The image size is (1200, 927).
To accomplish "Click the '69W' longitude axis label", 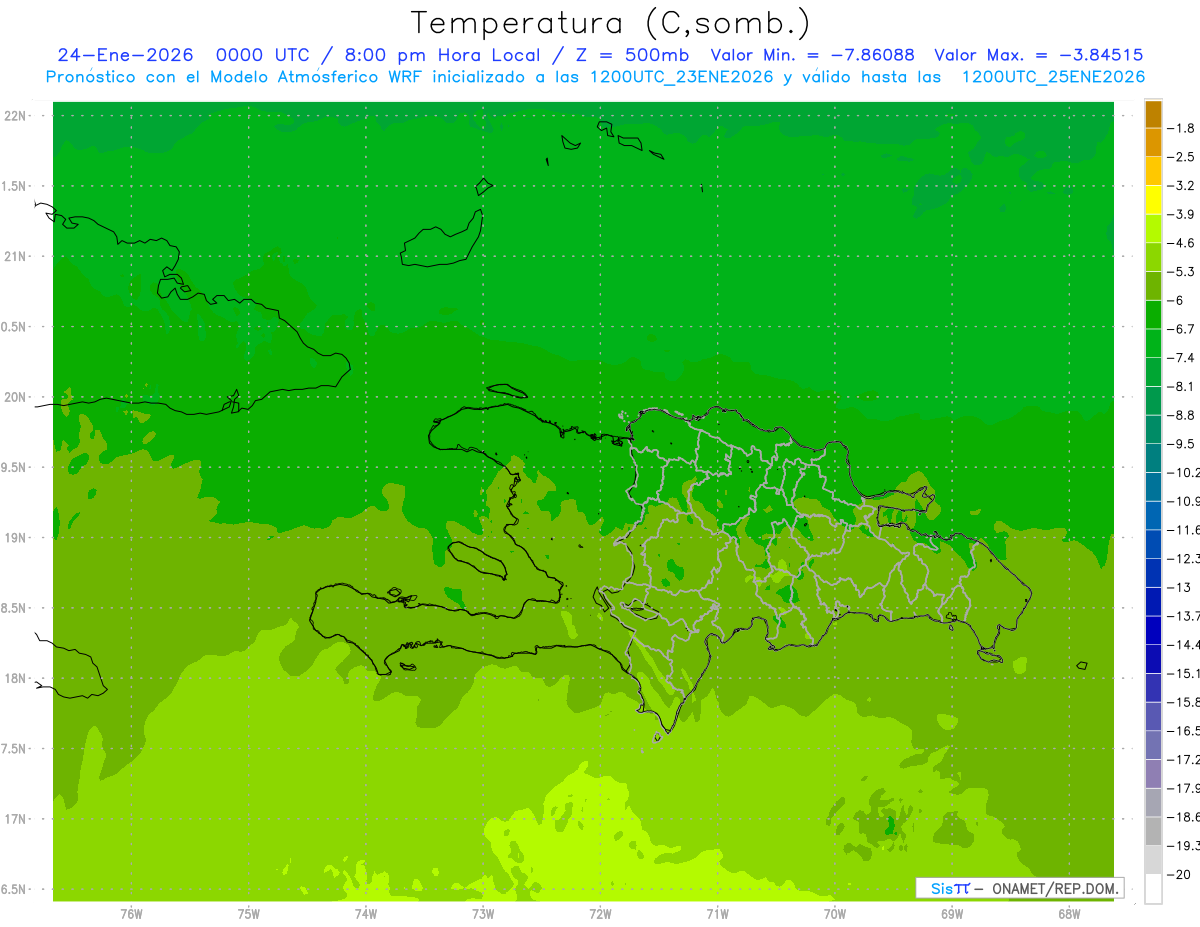I will click(951, 914).
